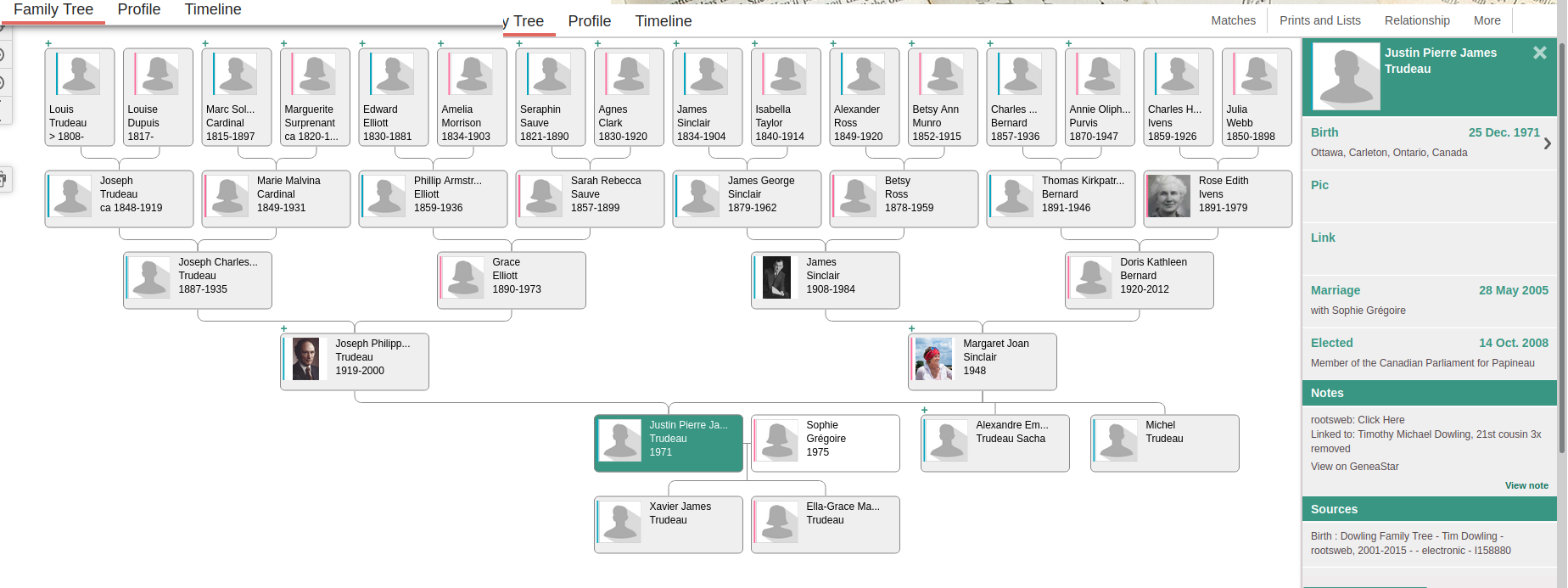
Task: Select the Grace Elliott 1890-1973 card
Action: click(x=511, y=280)
